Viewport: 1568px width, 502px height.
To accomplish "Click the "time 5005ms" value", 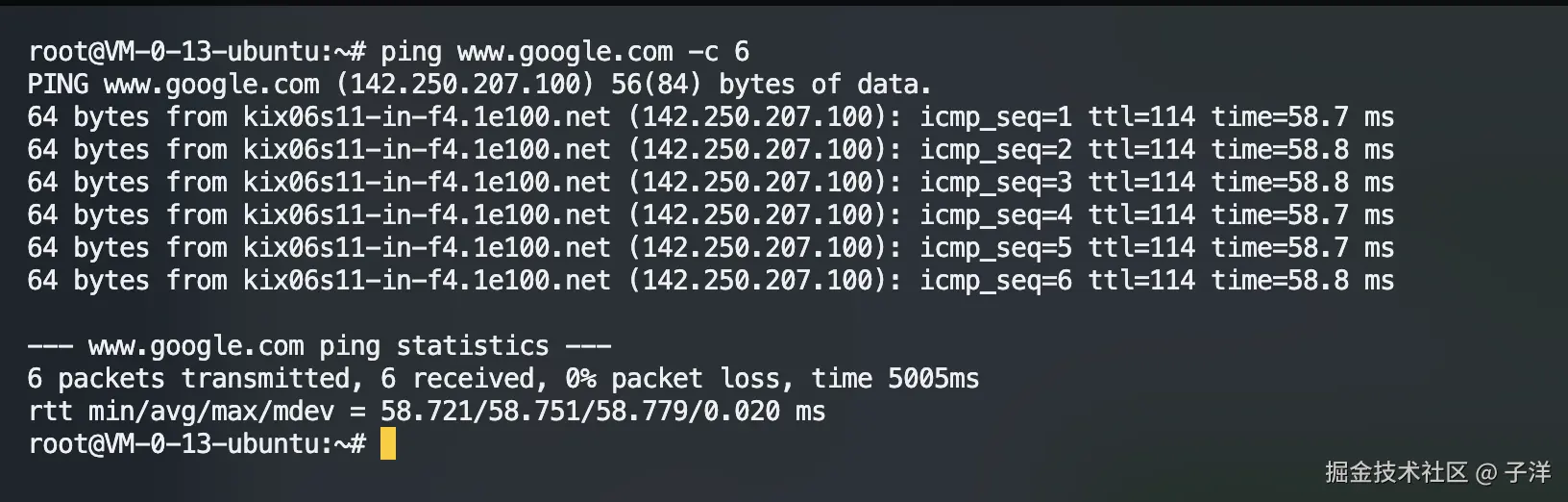I will pyautogui.click(x=894, y=379).
